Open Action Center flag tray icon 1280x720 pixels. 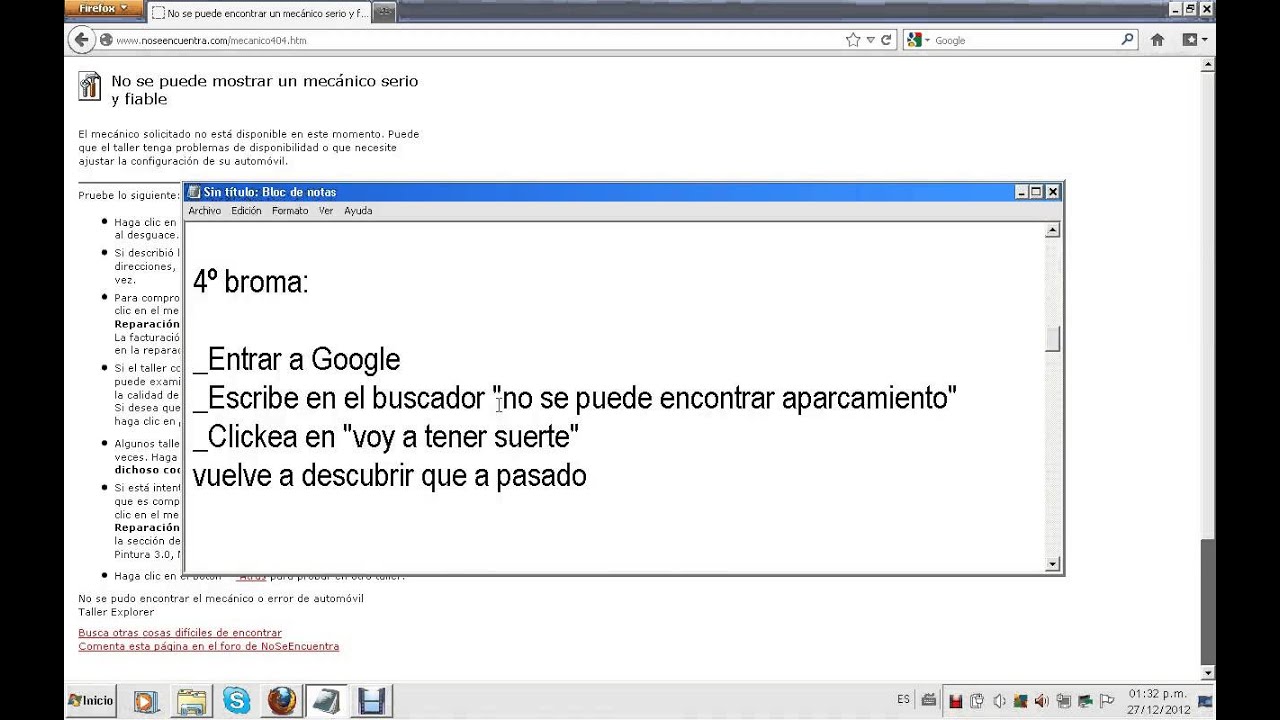tap(1107, 701)
